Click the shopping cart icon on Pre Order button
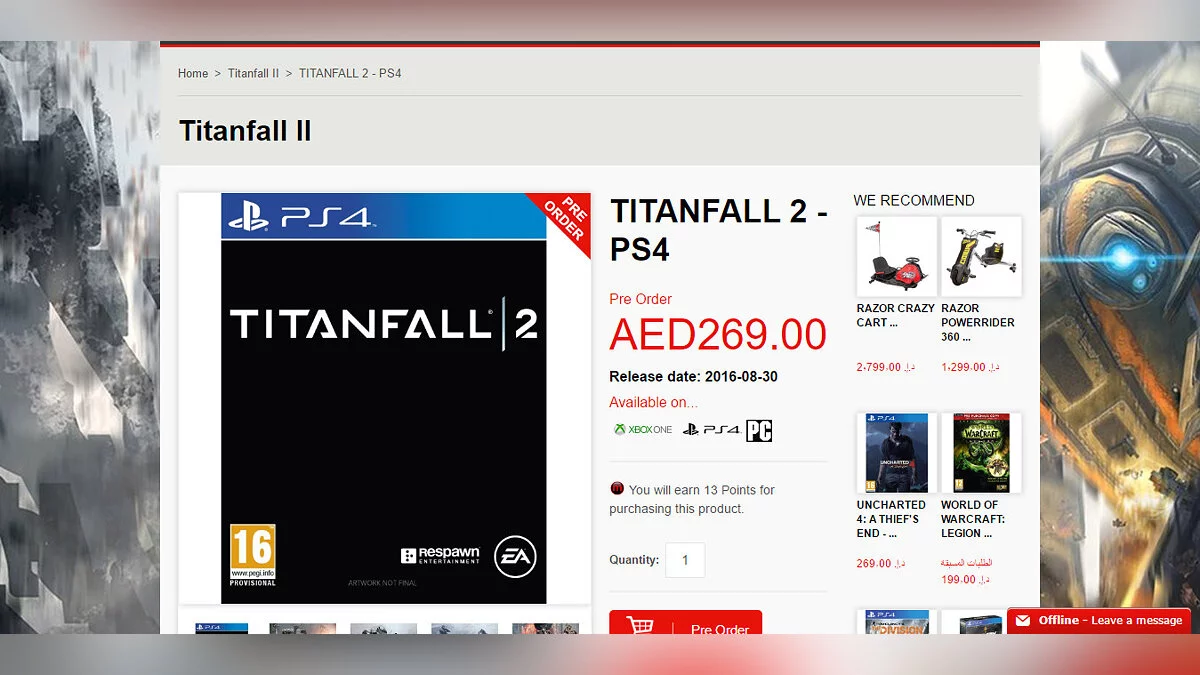The height and width of the screenshot is (675, 1200). click(x=640, y=625)
